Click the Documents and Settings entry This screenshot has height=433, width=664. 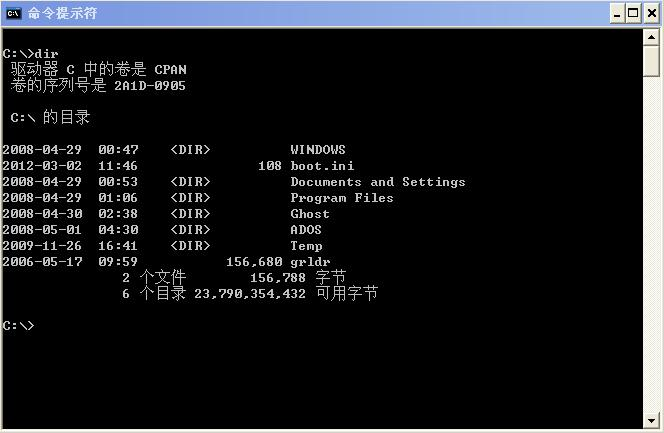[x=378, y=182]
